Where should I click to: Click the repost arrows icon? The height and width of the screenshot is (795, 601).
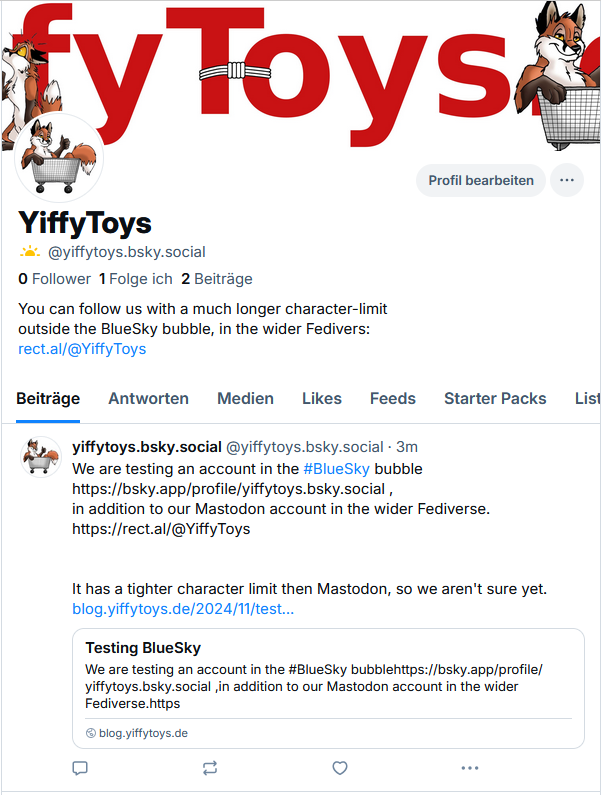click(210, 768)
